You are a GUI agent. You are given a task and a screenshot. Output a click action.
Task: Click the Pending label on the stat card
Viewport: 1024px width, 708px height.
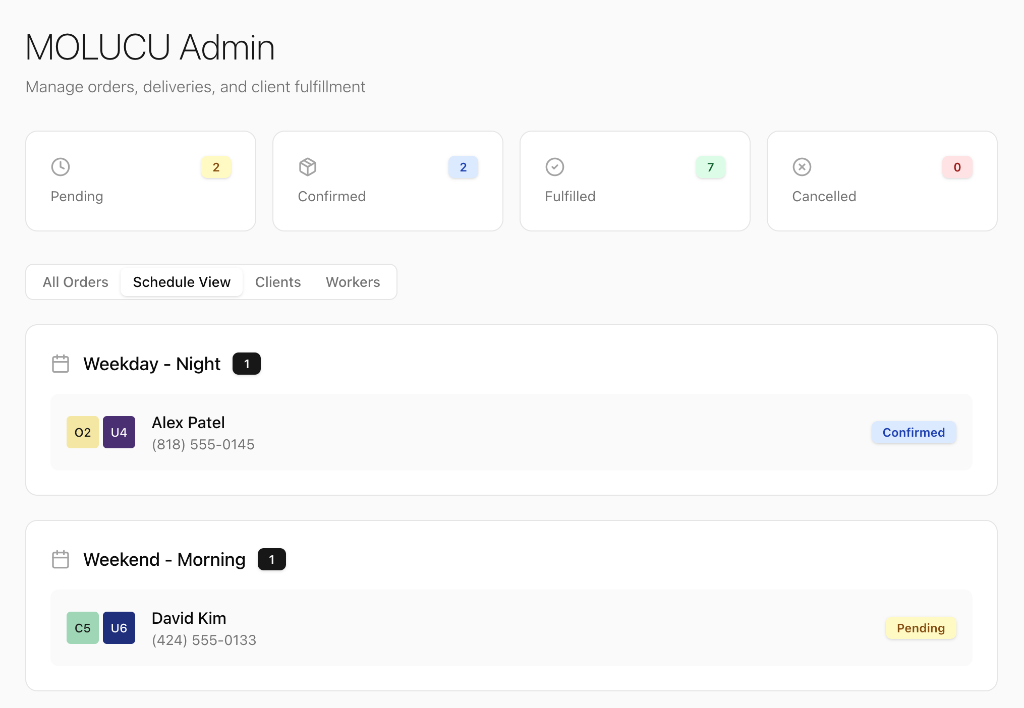(77, 197)
